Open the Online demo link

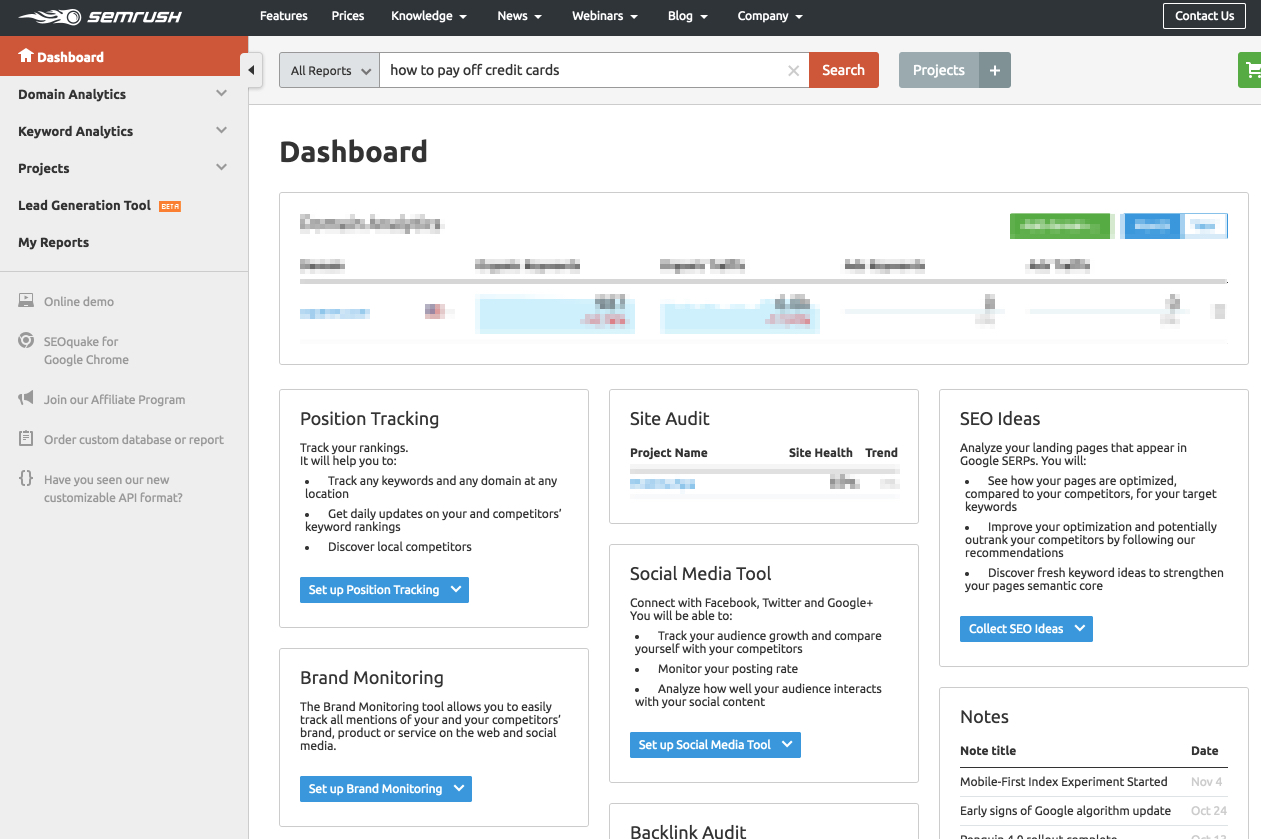tap(79, 301)
